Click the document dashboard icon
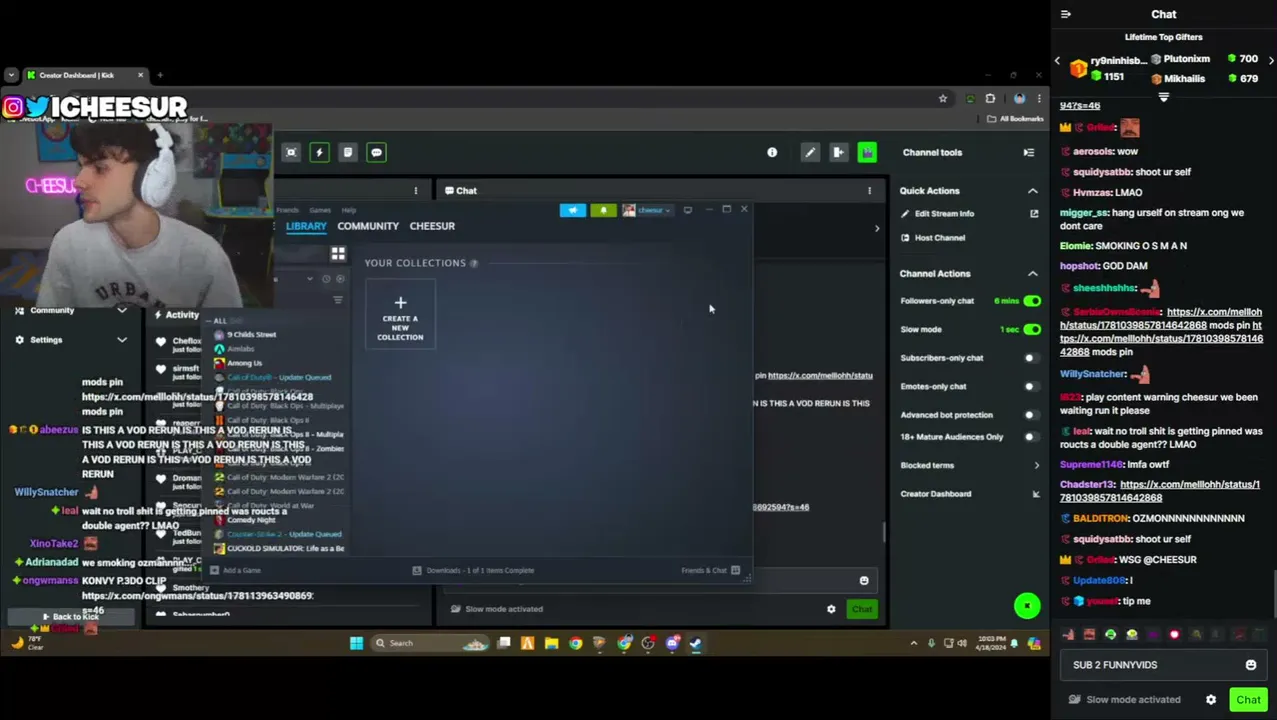This screenshot has width=1277, height=720. click(x=347, y=152)
